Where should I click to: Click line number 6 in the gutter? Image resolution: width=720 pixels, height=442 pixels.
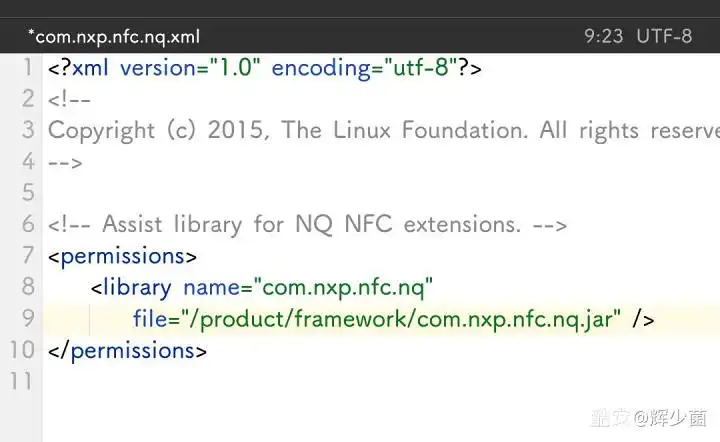click(27, 224)
